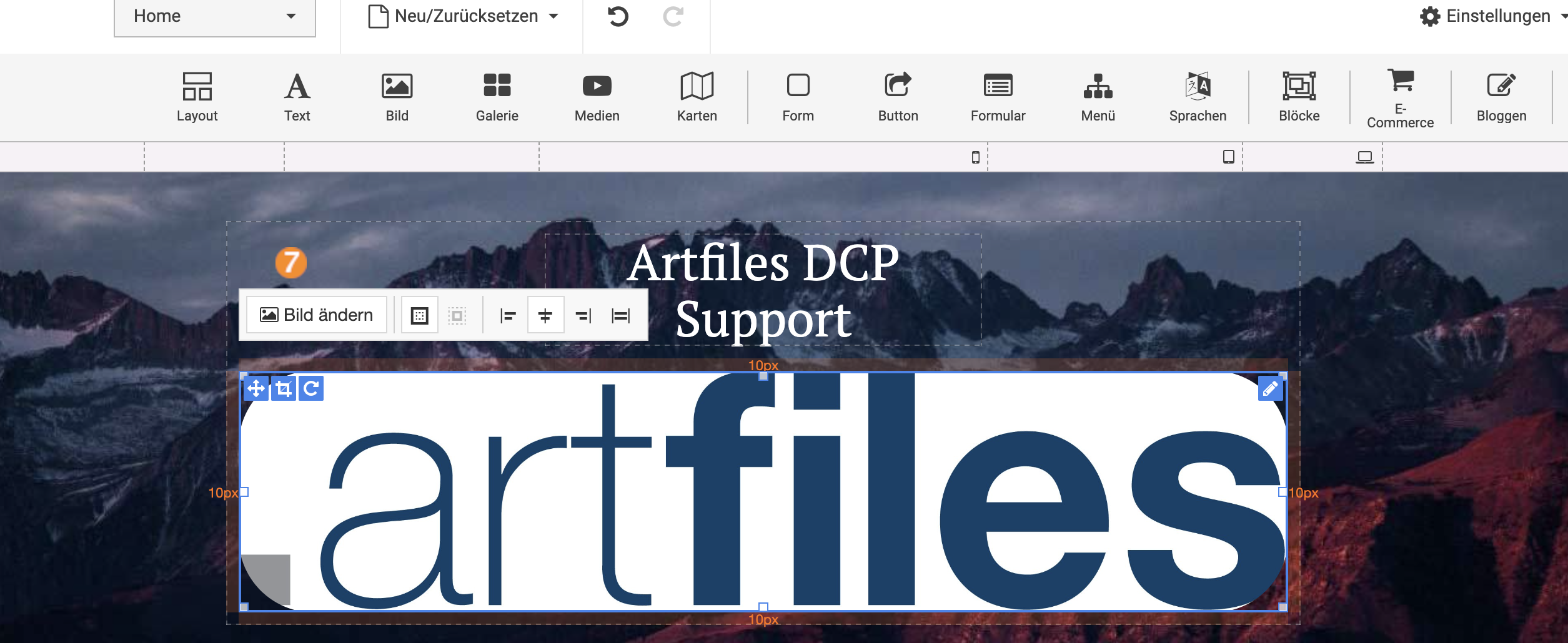Select the Text tool
The width and height of the screenshot is (1568, 643).
[x=297, y=97]
